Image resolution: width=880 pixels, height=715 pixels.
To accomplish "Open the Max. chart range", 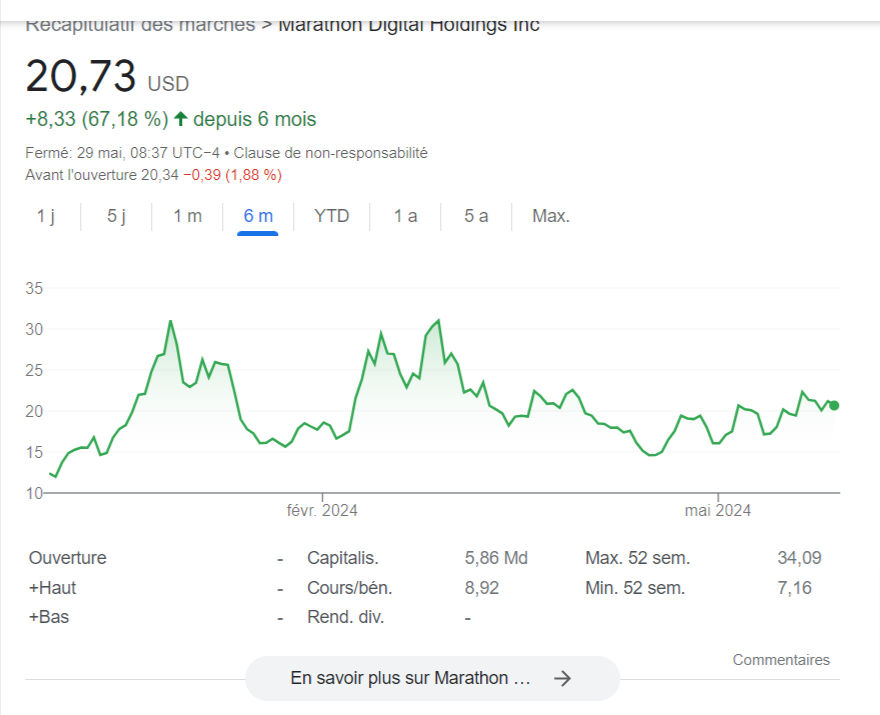I will (x=551, y=216).
